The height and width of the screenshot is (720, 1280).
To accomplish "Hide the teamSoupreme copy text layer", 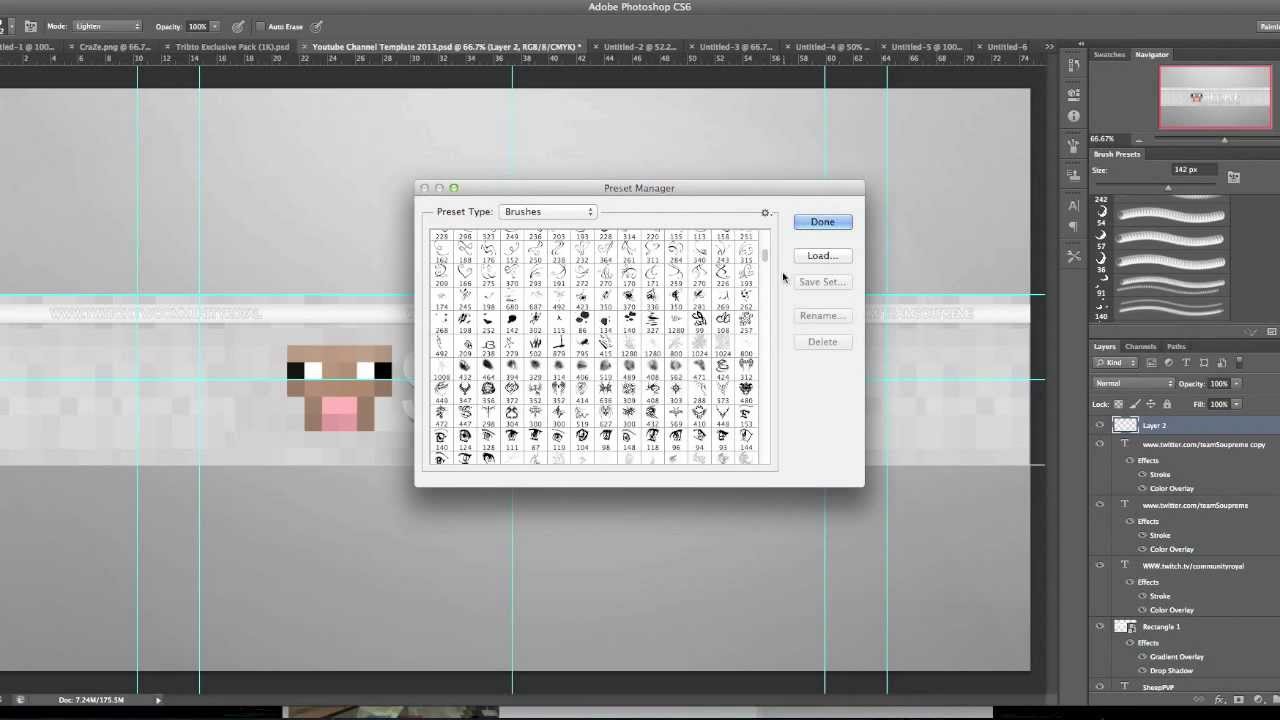I will [x=1100, y=444].
